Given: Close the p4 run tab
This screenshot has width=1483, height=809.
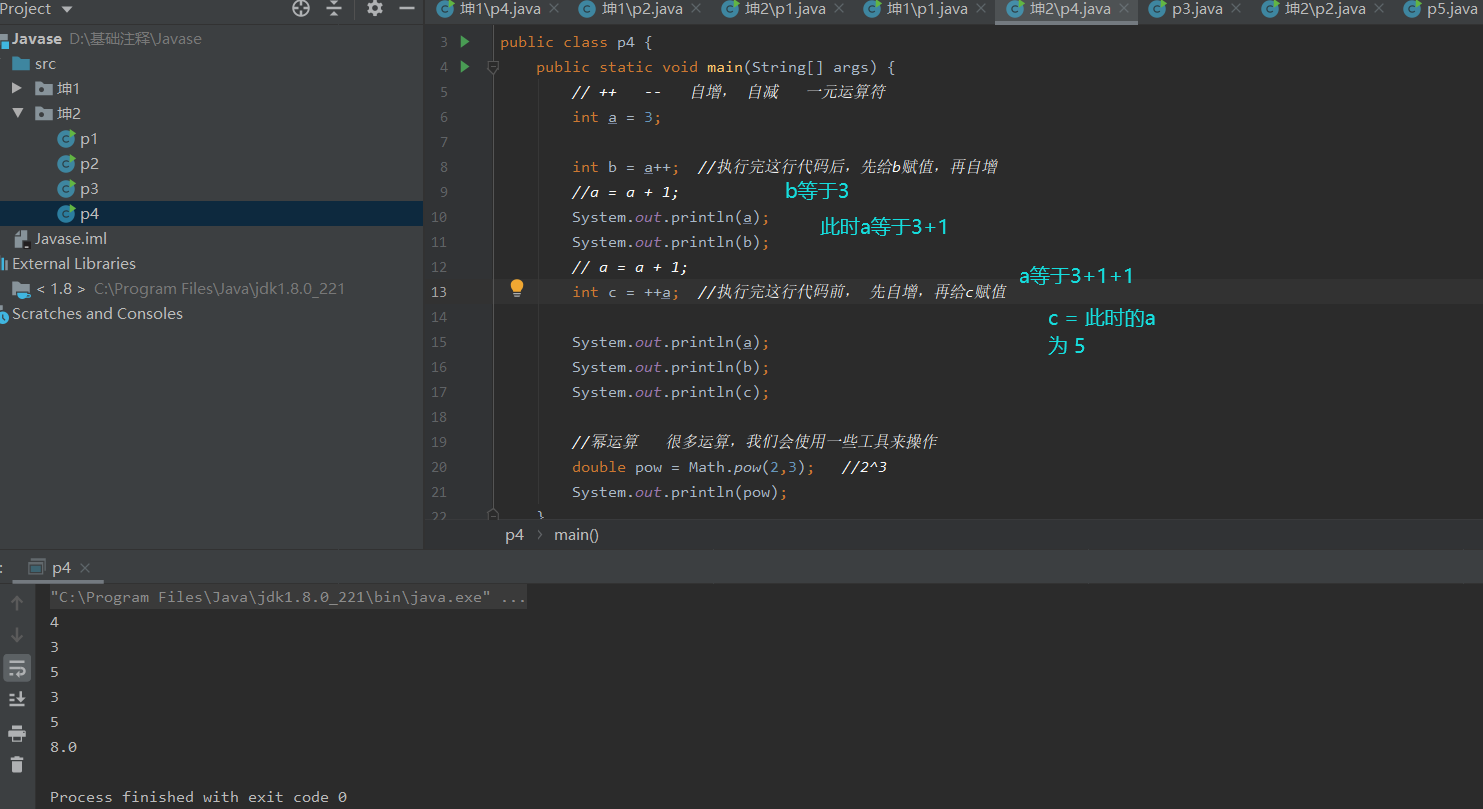Looking at the screenshot, I should pos(85,568).
